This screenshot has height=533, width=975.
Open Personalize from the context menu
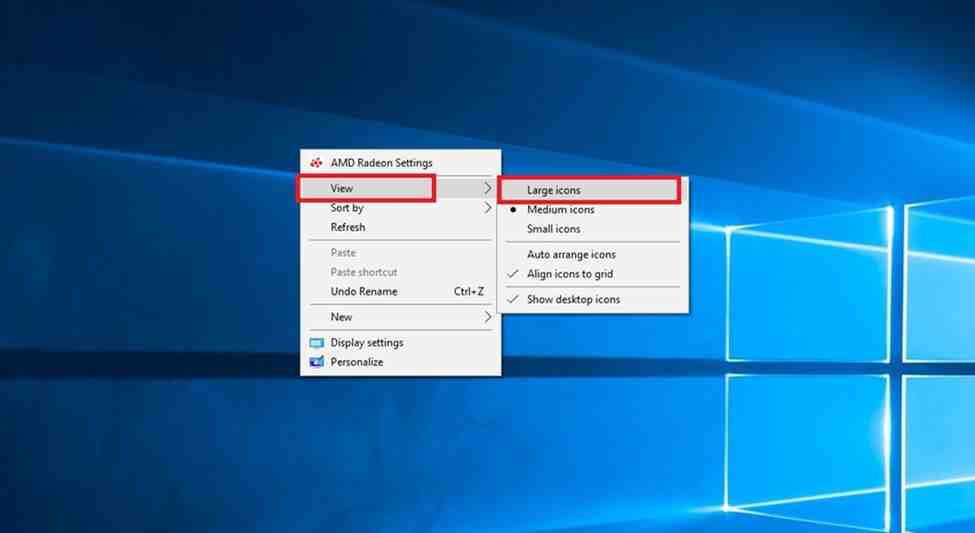point(400,362)
